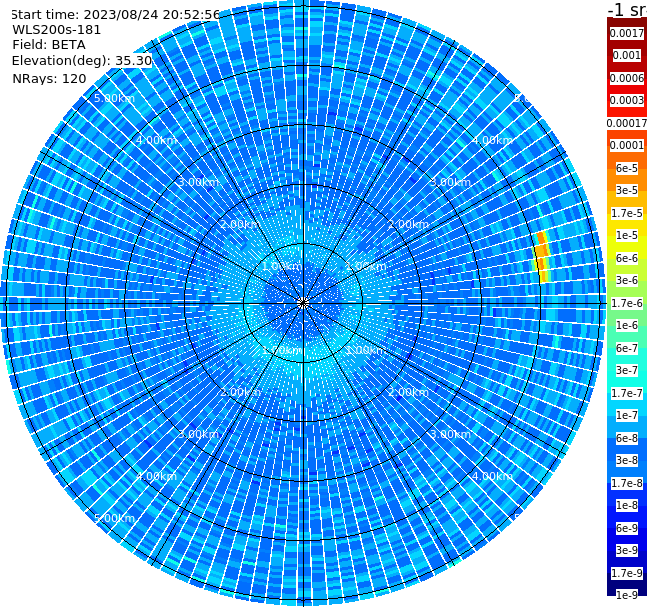This screenshot has width=647, height=607.
Task: Click the 6e-5 colorbar label
Action: (x=627, y=168)
